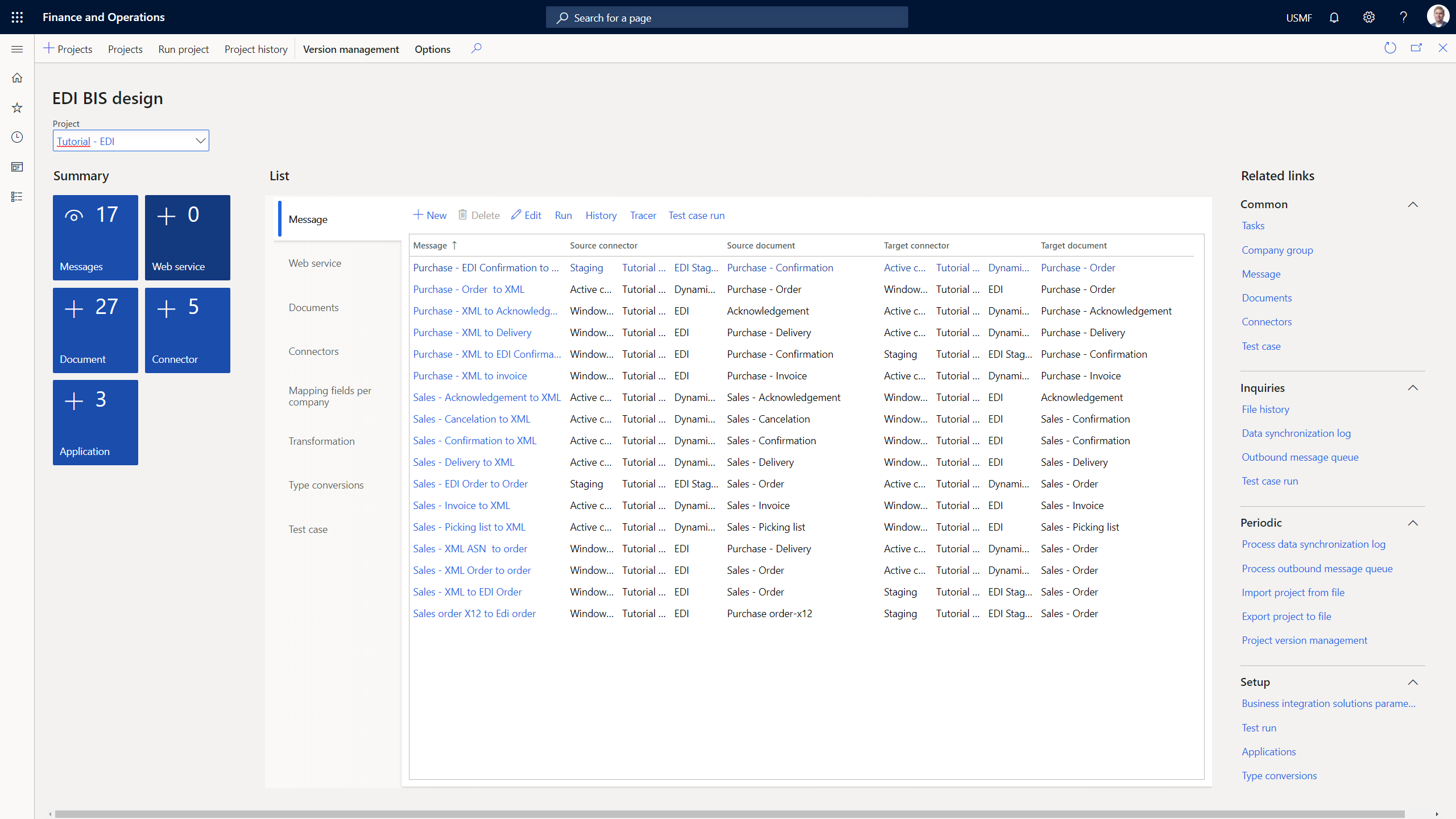Viewport: 1456px width, 819px height.
Task: Open help via the question mark icon
Action: (x=1404, y=17)
